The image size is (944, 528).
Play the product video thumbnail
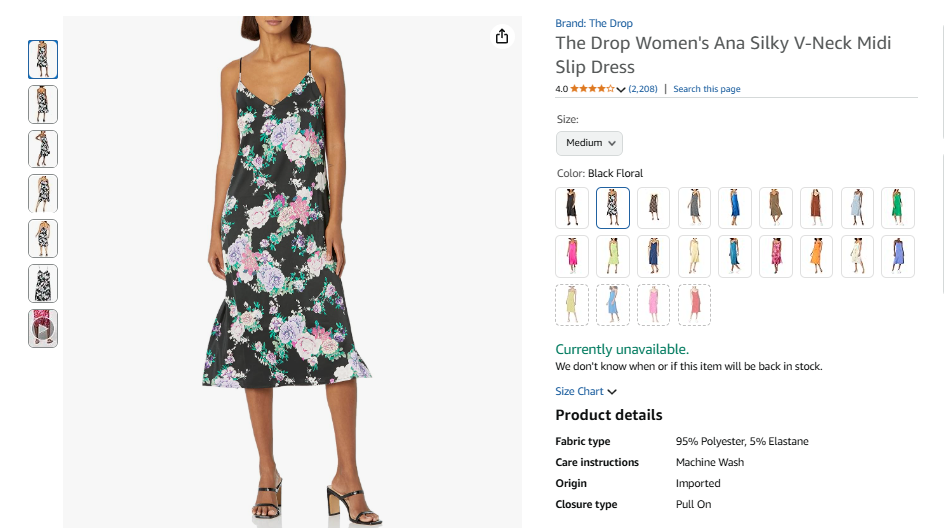[x=43, y=328]
